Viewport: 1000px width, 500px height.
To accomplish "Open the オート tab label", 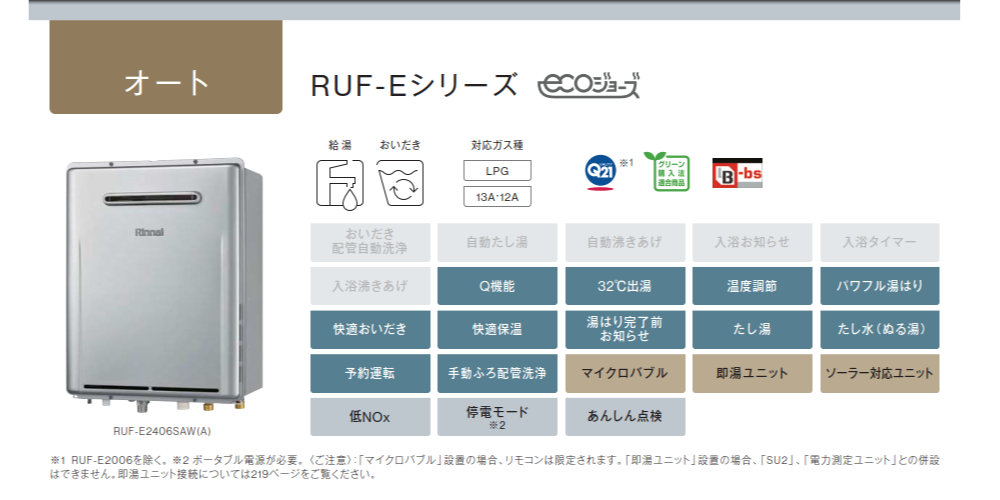I will coord(166,82).
